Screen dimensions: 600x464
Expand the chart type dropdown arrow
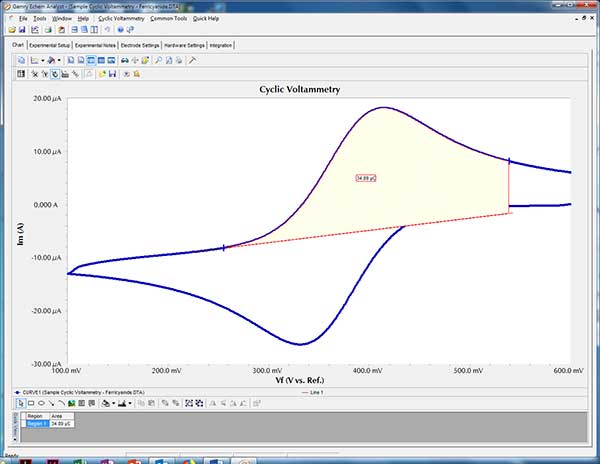(x=42, y=60)
